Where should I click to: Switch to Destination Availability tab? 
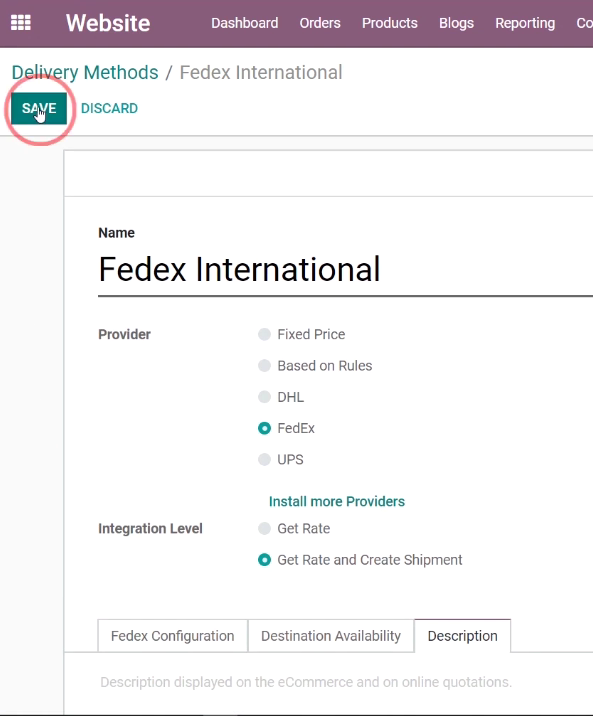point(331,636)
